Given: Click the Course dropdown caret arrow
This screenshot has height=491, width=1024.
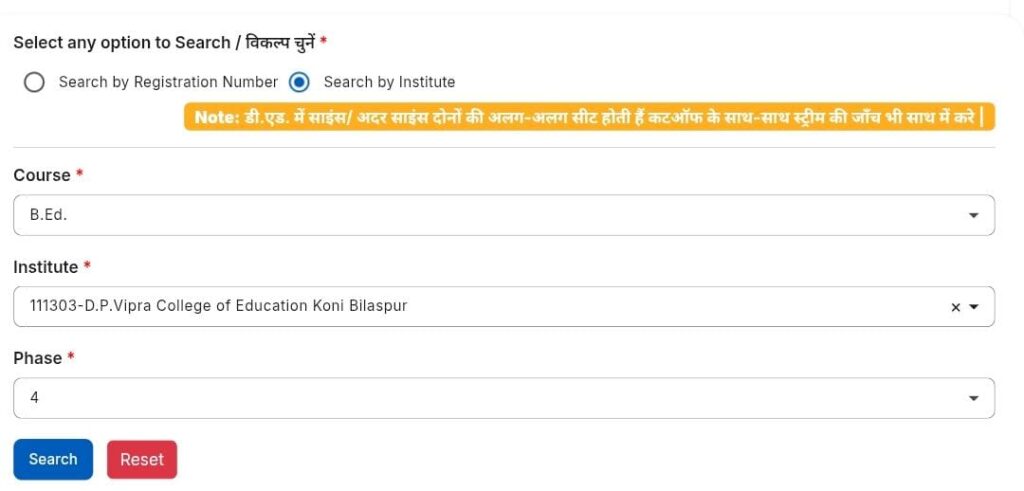Looking at the screenshot, I should pyautogui.click(x=974, y=215).
